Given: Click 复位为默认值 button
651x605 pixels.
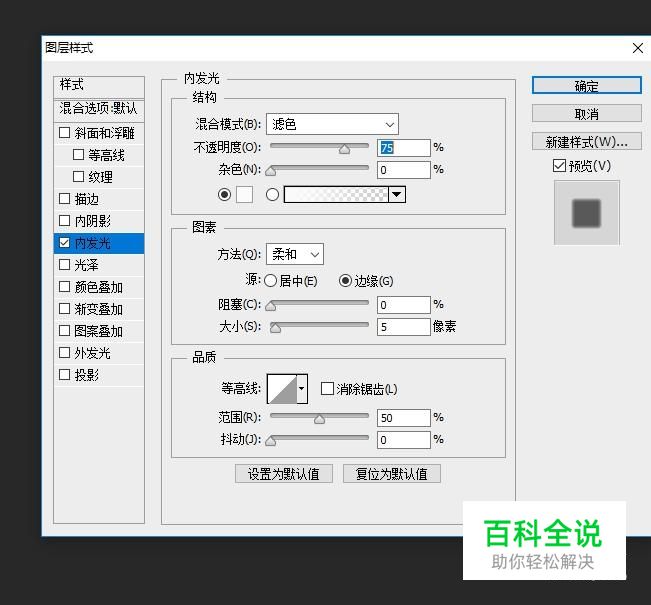Looking at the screenshot, I should click(392, 474).
